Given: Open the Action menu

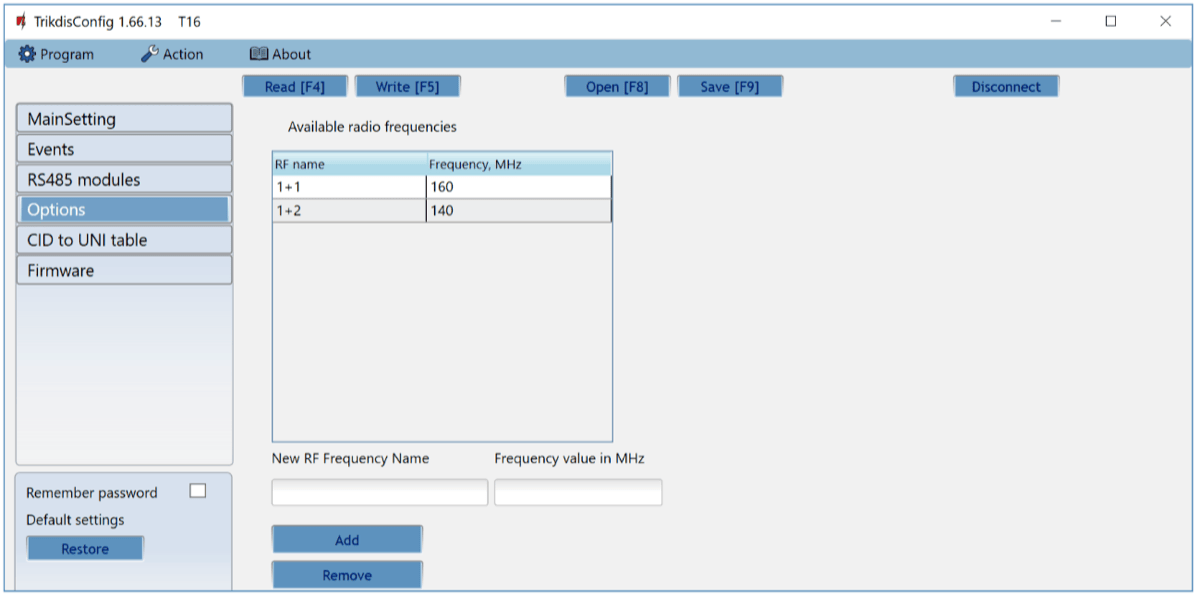Looking at the screenshot, I should 172,54.
